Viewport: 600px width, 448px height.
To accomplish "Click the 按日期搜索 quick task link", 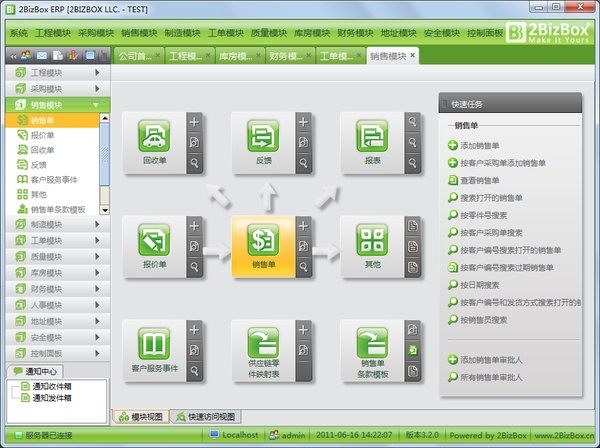I will pos(479,285).
